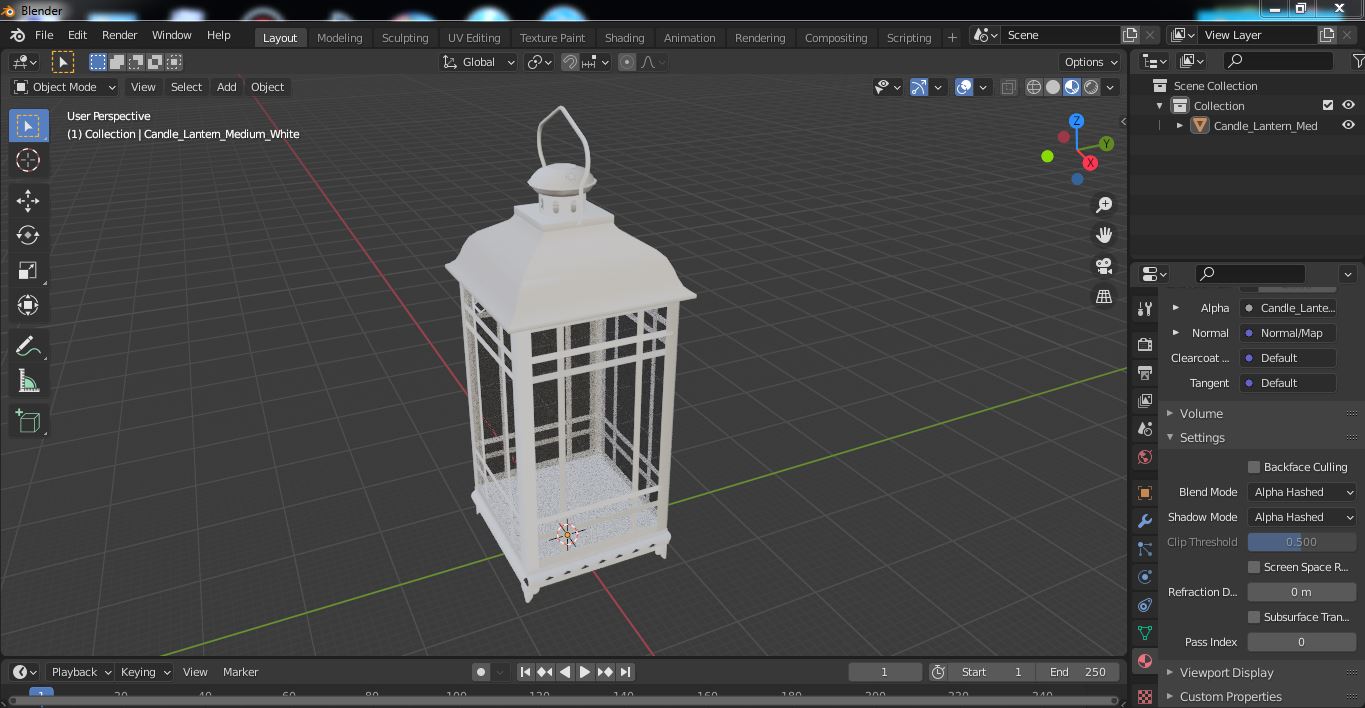The width and height of the screenshot is (1365, 708).
Task: Play the animation forward
Action: click(x=585, y=672)
